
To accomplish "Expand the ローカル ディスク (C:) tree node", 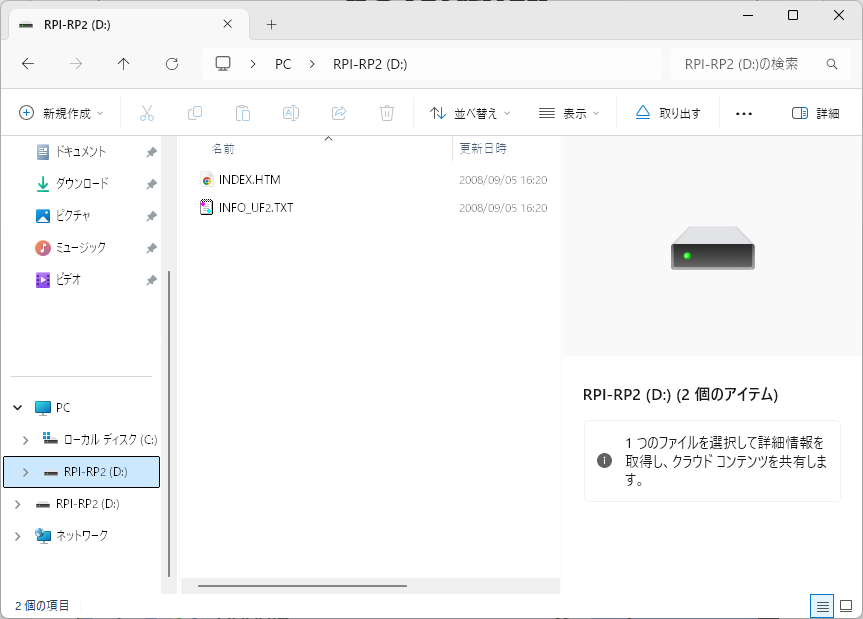I will [25, 440].
